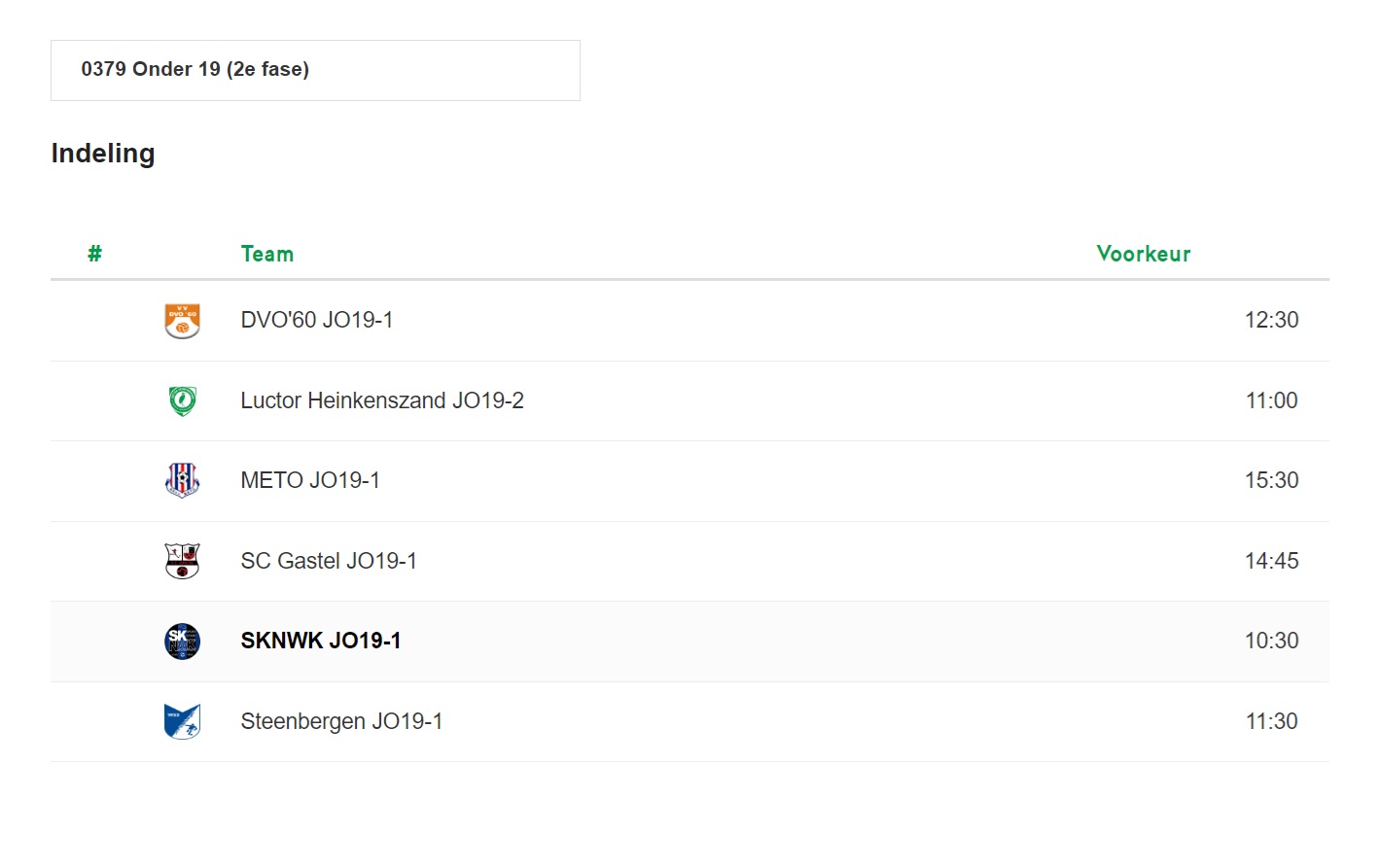Click the 15:30 preferred time for METO
The image size is (1379, 868).
coord(1271,480)
